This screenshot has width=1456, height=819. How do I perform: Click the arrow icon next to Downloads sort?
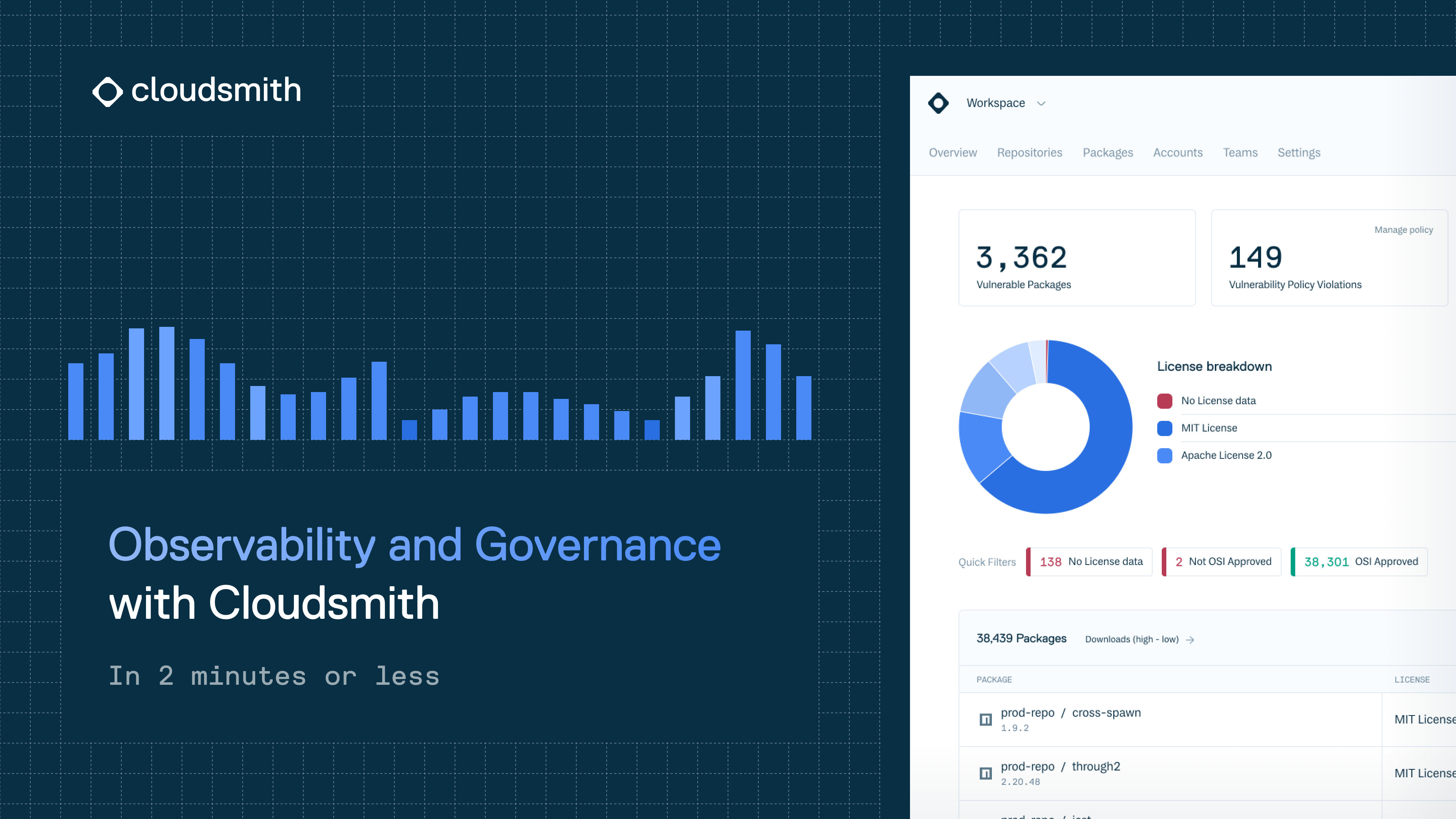click(1190, 640)
